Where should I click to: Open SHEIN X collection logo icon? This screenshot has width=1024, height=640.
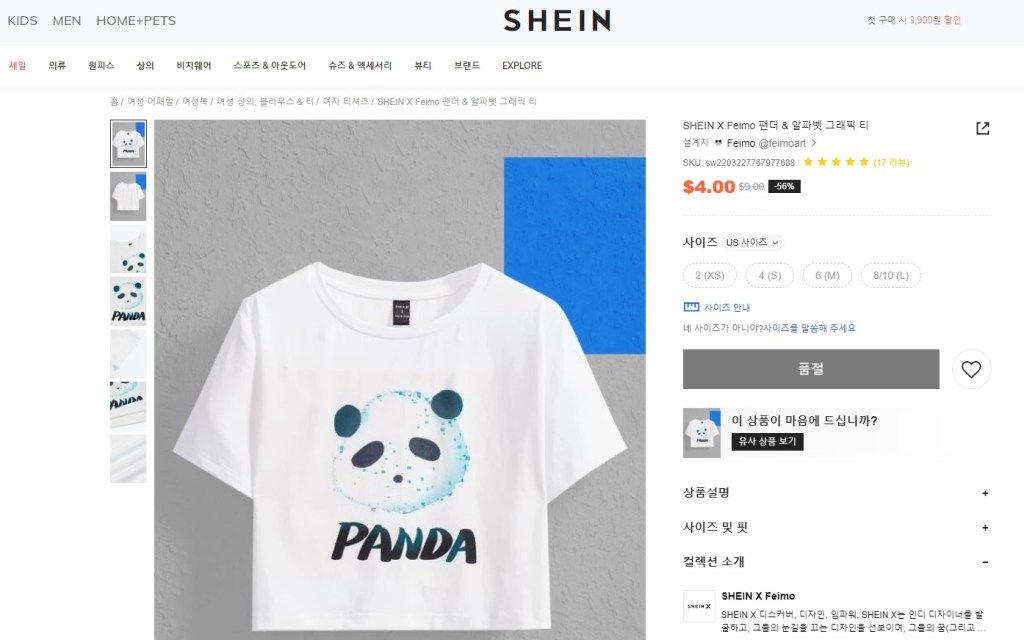coord(699,606)
